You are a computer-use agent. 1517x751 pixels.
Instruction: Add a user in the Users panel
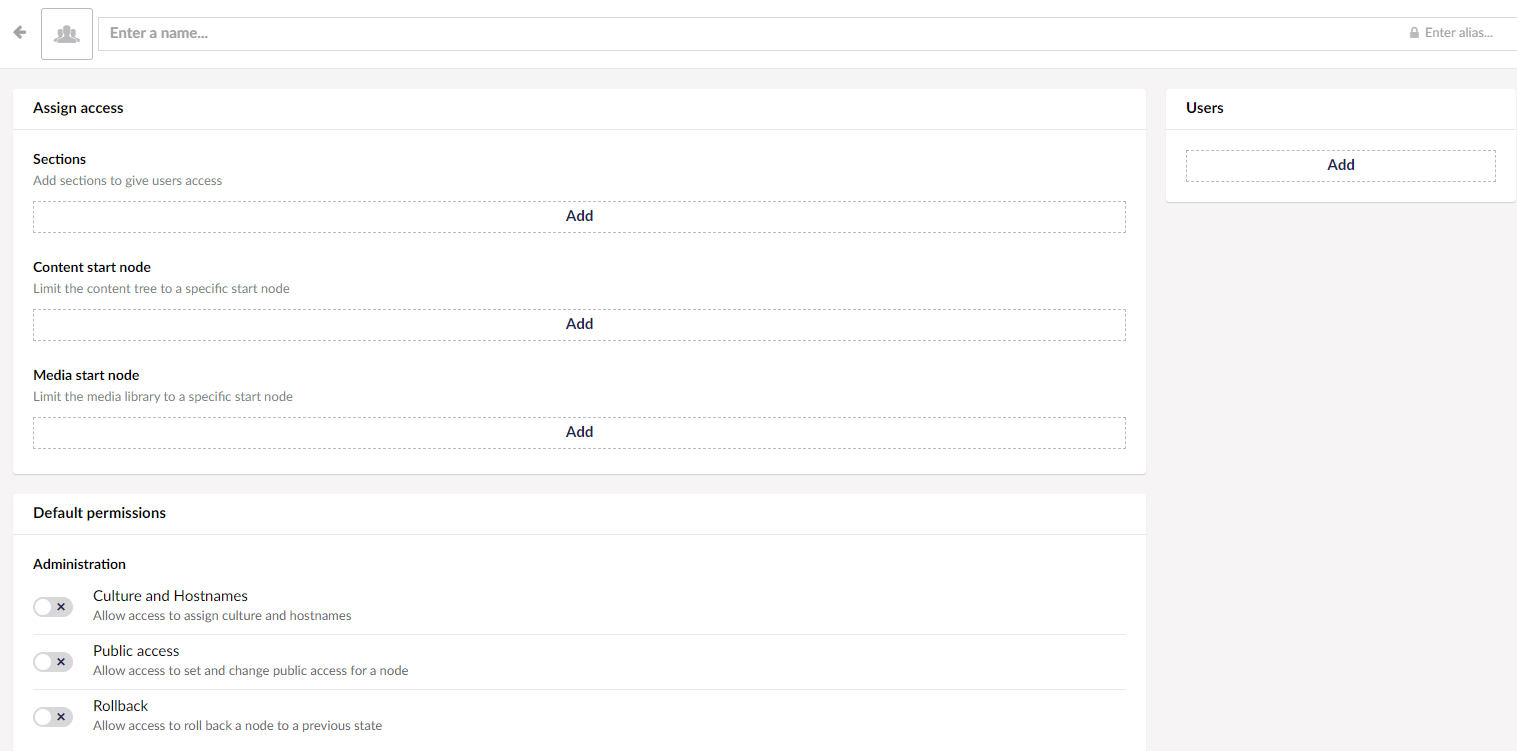pyautogui.click(x=1340, y=165)
